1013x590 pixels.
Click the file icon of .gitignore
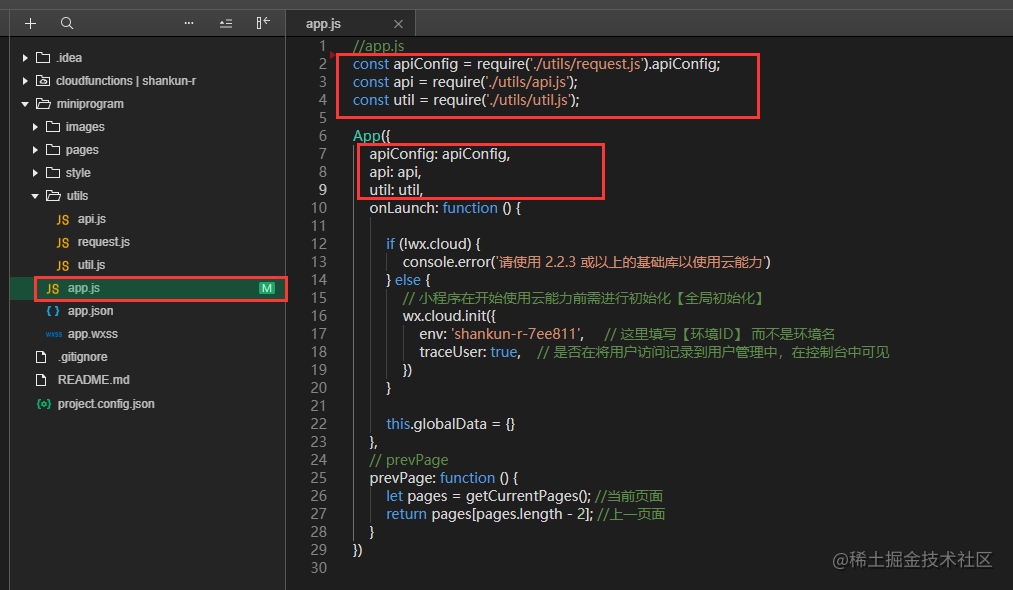point(41,357)
